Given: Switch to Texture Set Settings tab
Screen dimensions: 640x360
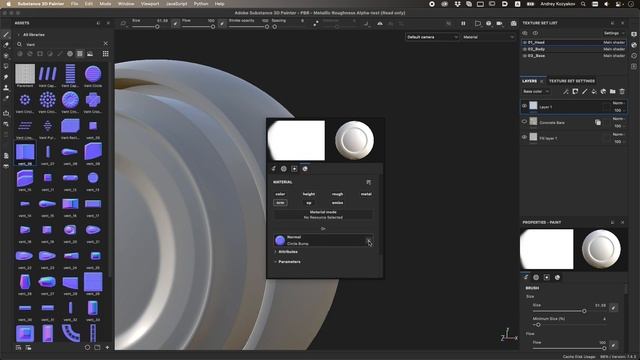Looking at the screenshot, I should tap(571, 81).
